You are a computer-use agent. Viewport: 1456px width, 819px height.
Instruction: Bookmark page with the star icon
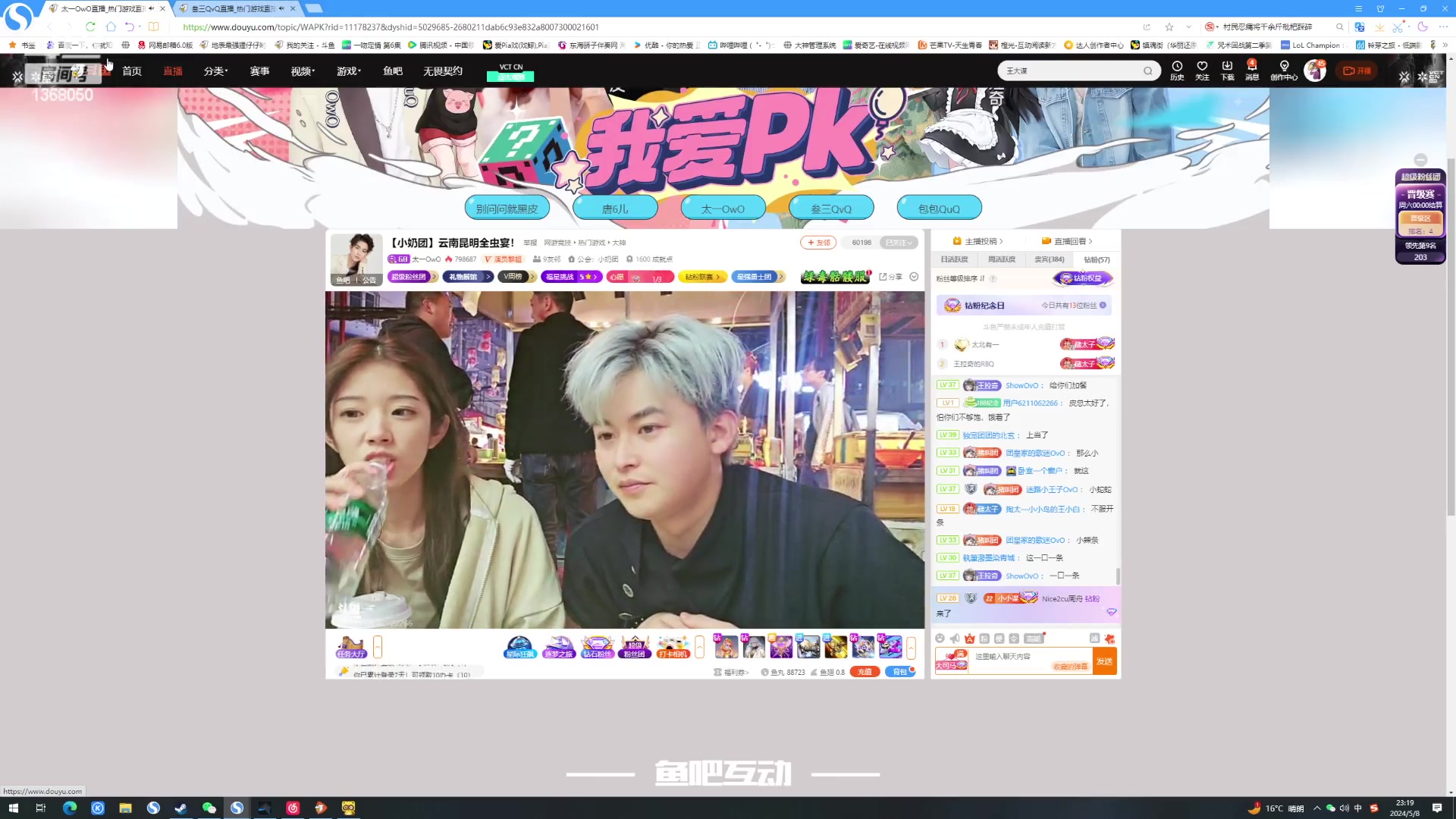click(1169, 27)
